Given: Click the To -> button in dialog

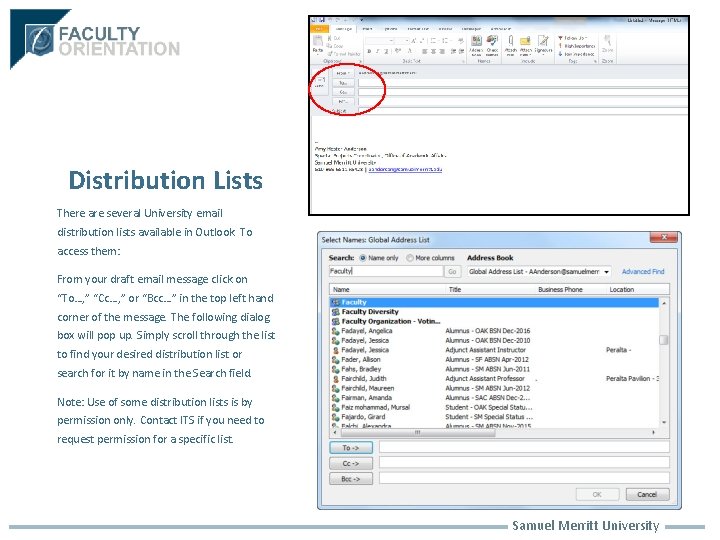Looking at the screenshot, I should (351, 447).
